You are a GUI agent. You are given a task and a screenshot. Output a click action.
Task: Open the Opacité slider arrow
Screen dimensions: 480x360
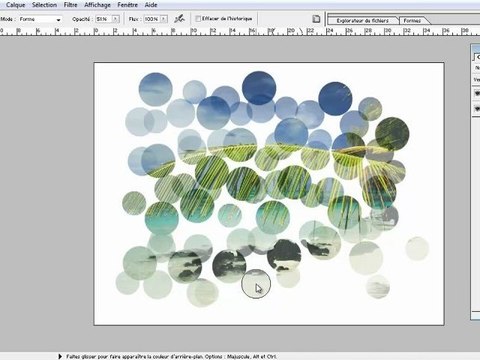point(116,19)
